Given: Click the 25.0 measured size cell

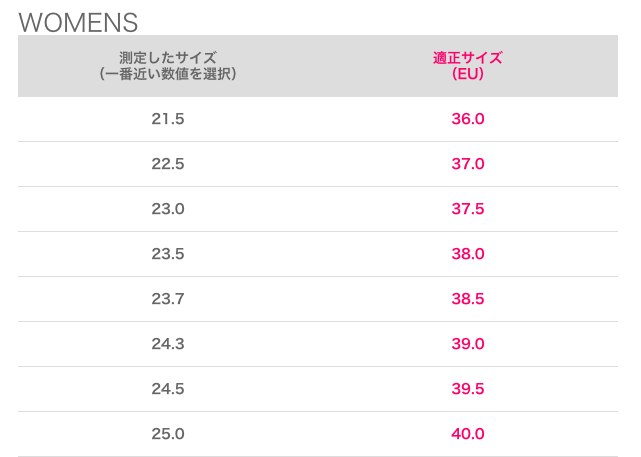Looking at the screenshot, I should tap(168, 434).
